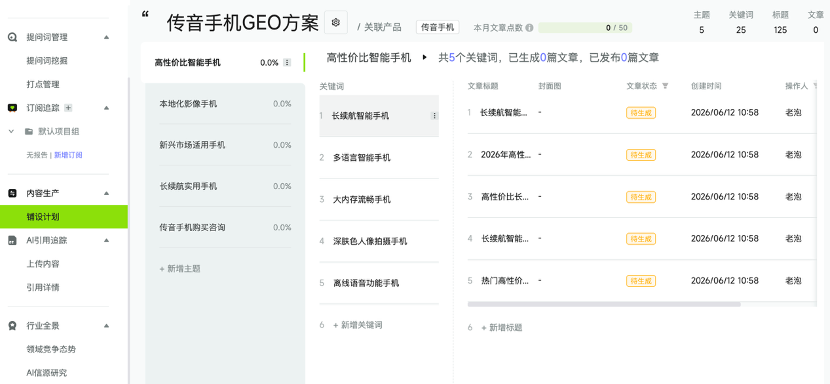Open 引用详情 in sidebar
Screen dimensions: 830x384
(x=43, y=288)
